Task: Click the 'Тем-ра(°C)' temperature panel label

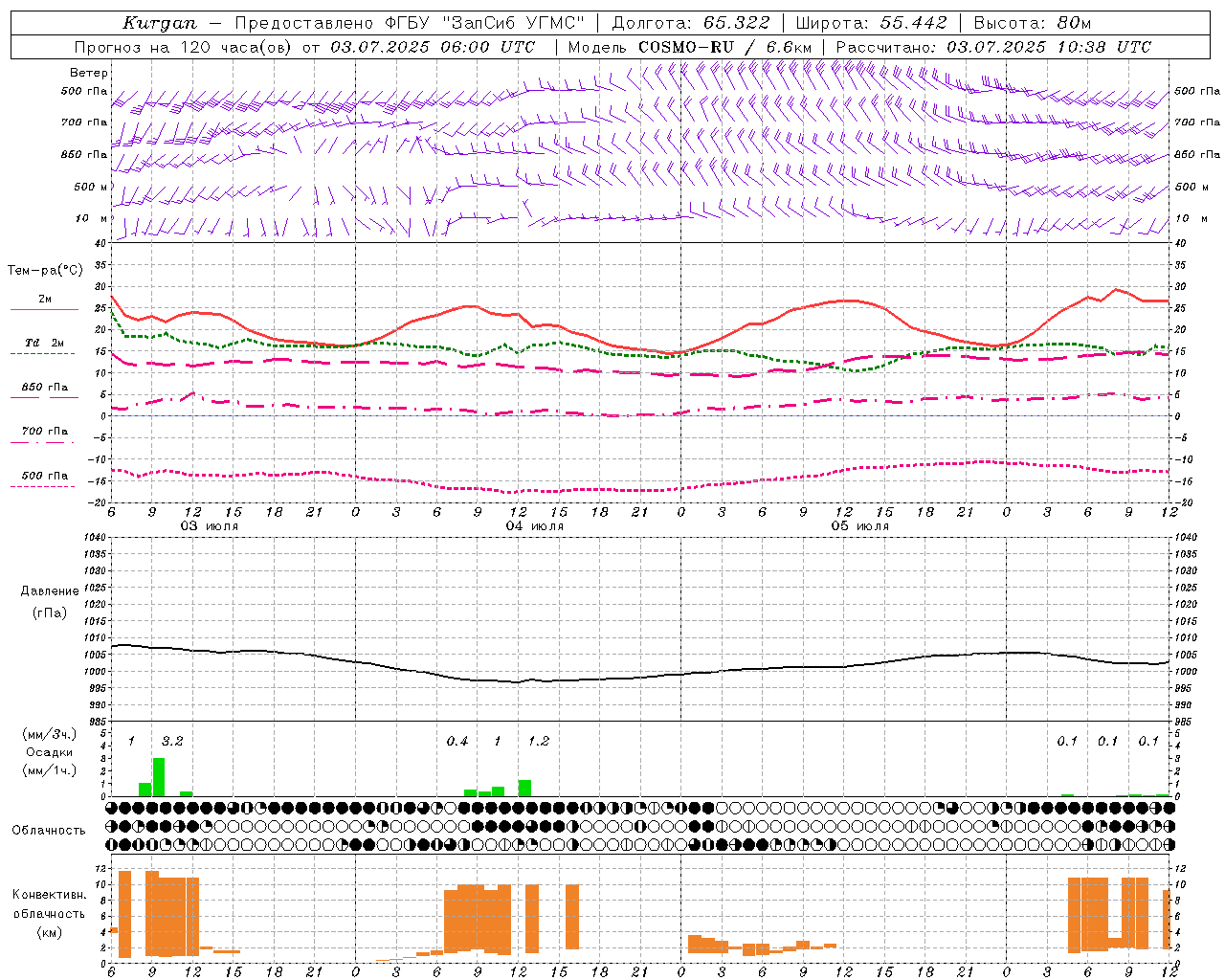Action: [45, 271]
